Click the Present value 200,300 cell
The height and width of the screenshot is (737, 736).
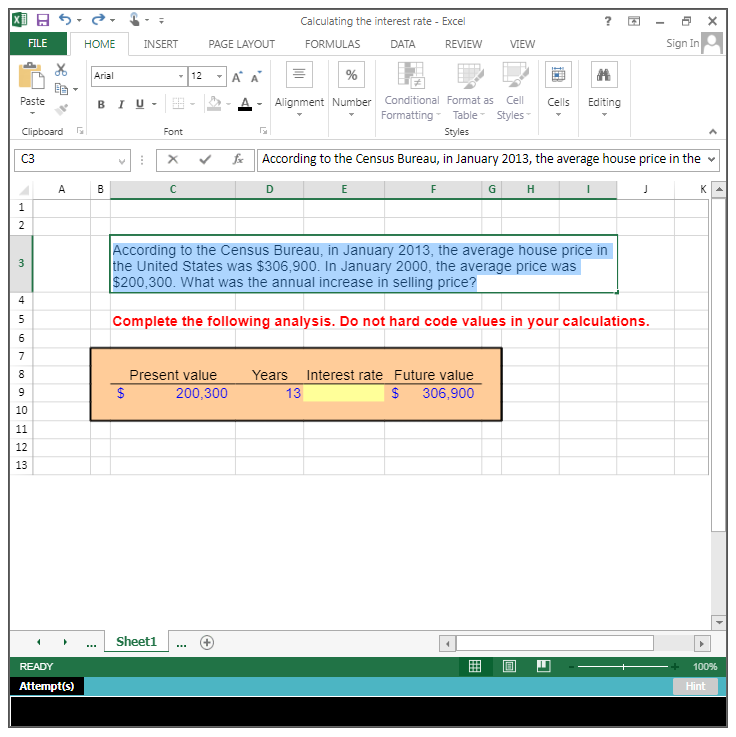click(173, 393)
